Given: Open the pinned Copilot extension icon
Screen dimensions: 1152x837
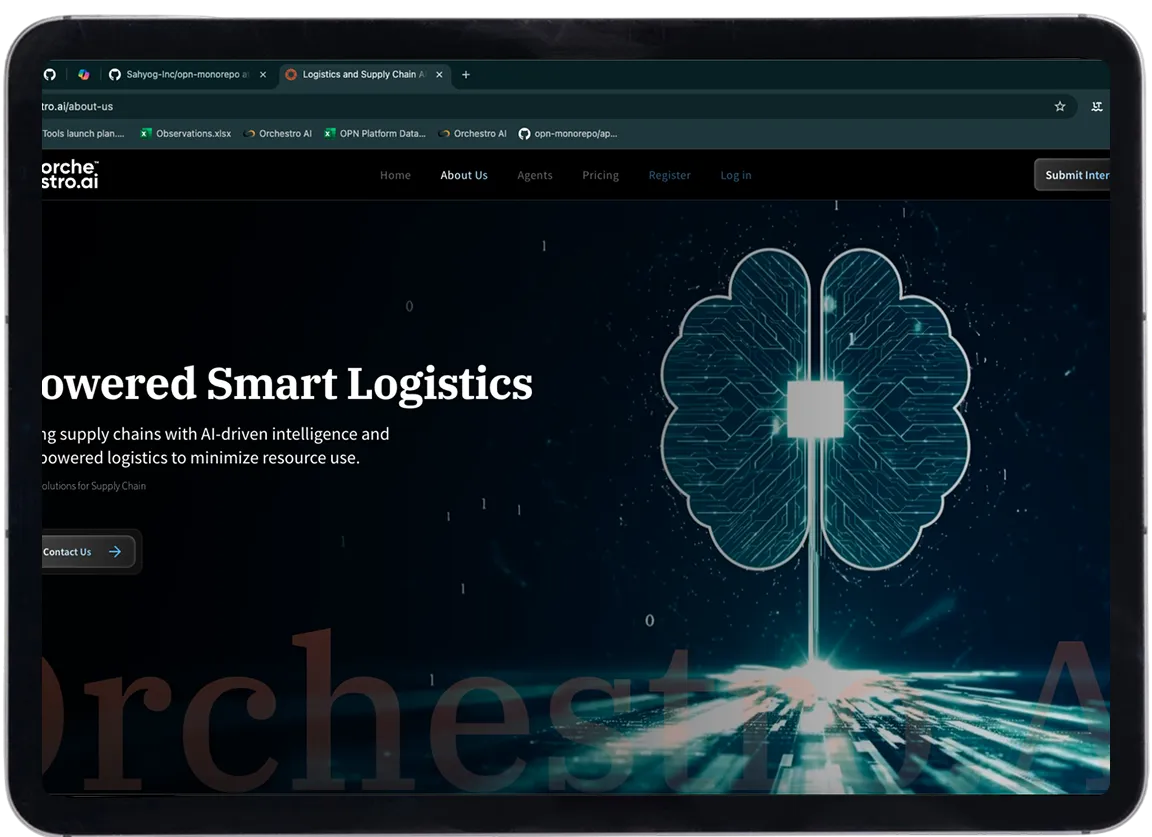Looking at the screenshot, I should [84, 74].
